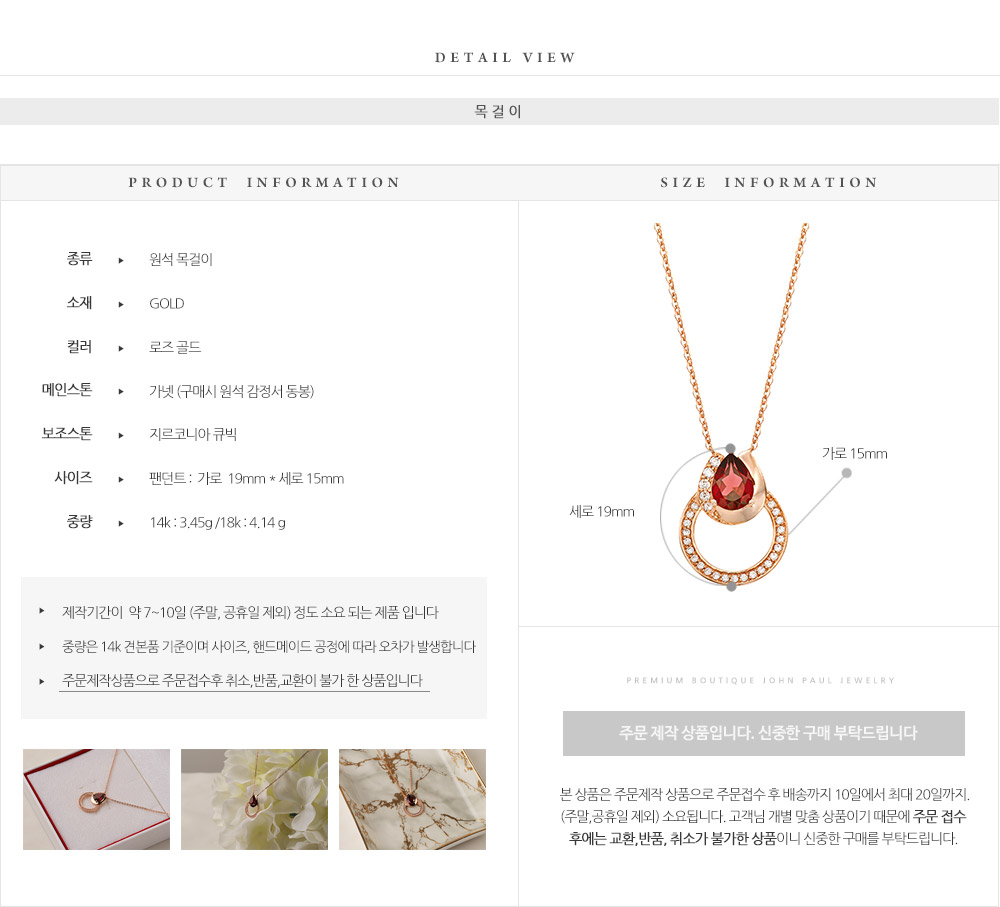
Task: Open the necklace in gift box thumbnail
Action: tap(96, 799)
